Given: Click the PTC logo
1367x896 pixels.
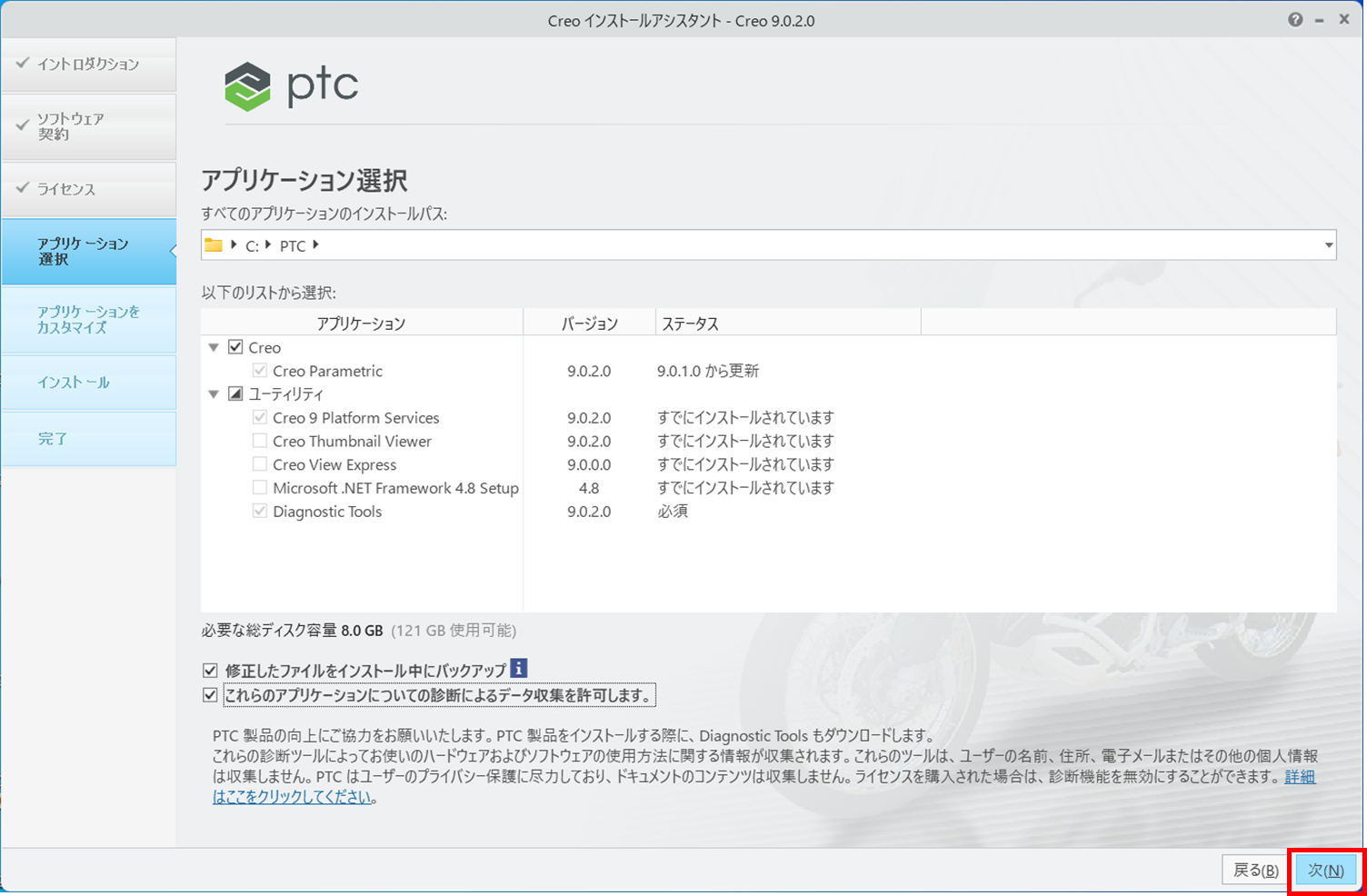Looking at the screenshot, I should click(x=292, y=86).
